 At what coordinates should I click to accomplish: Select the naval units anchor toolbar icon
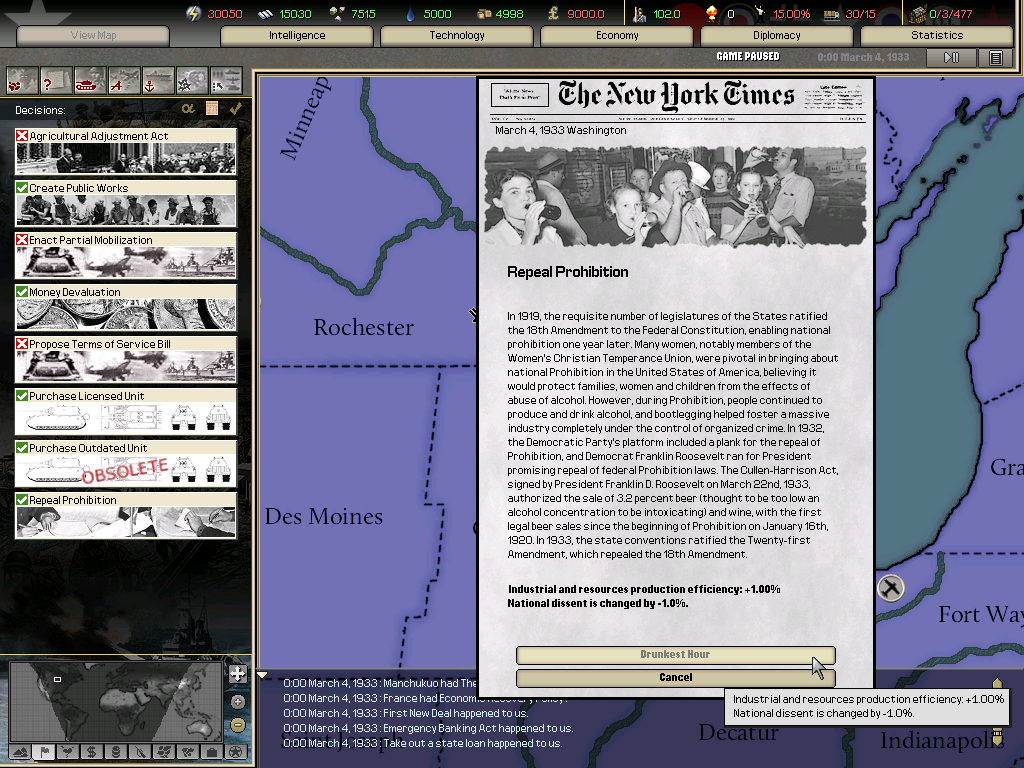[158, 82]
